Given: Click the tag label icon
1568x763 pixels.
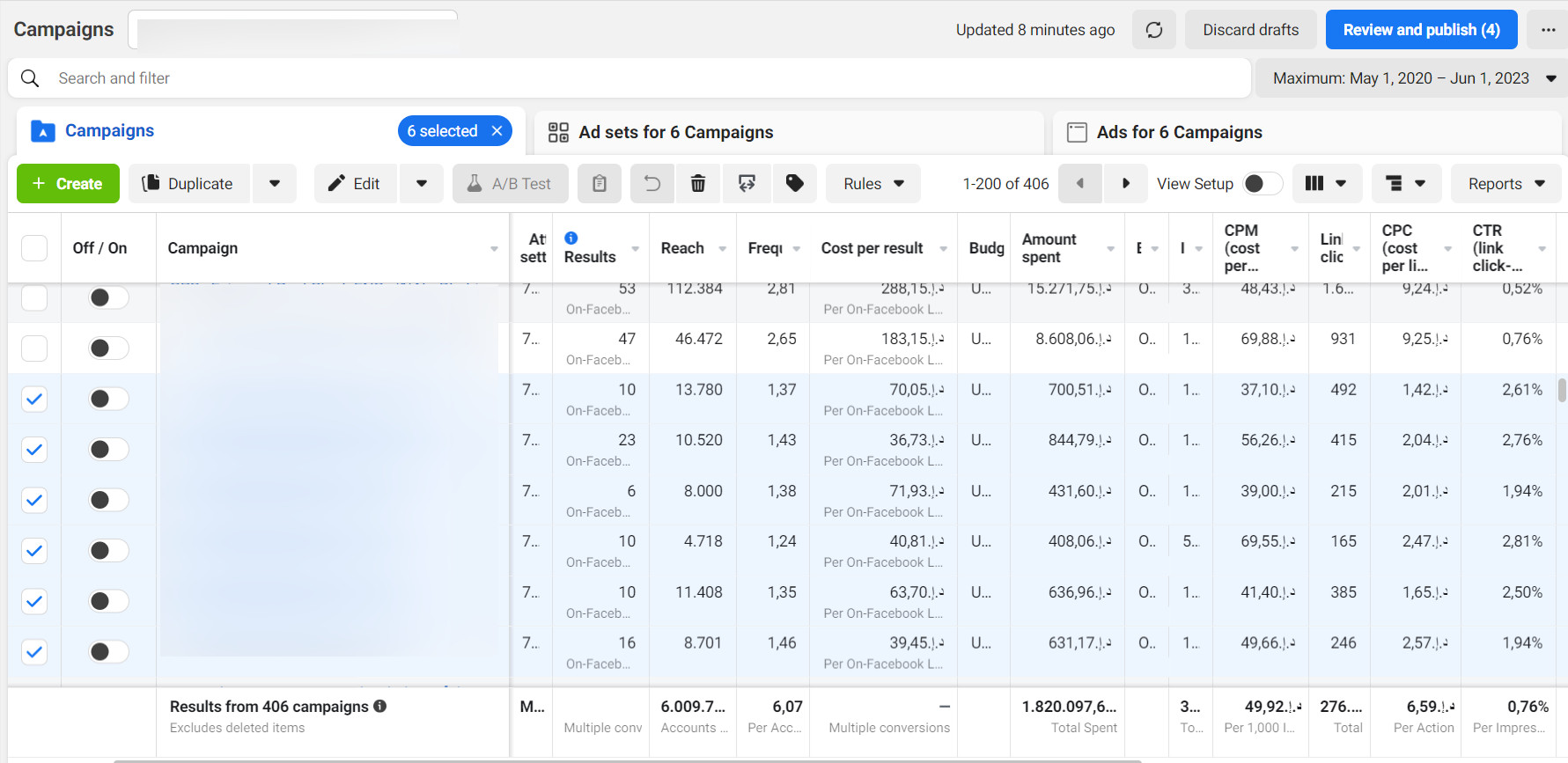Looking at the screenshot, I should (x=794, y=183).
